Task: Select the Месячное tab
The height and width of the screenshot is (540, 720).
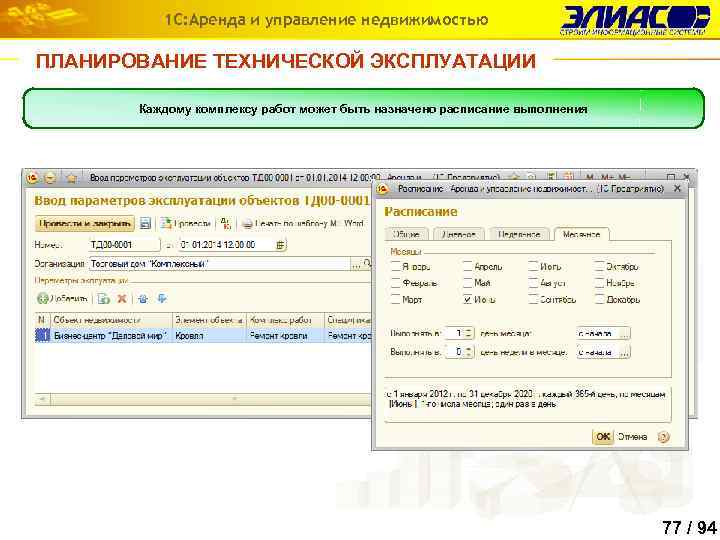Action: [581, 234]
